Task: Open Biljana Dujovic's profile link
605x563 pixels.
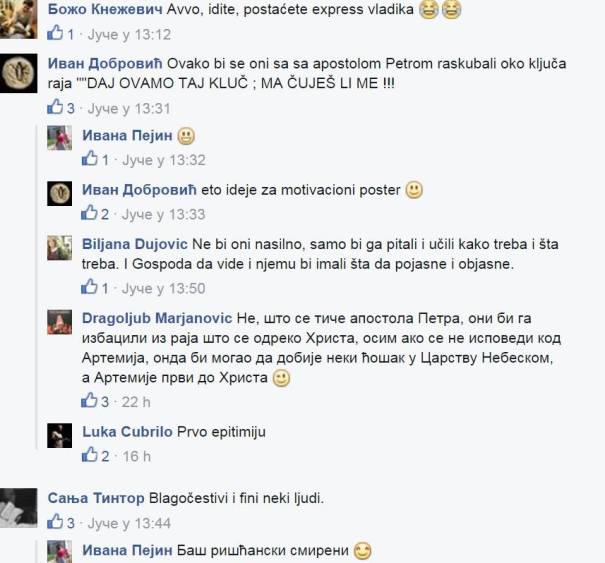Action: pyautogui.click(x=135, y=244)
